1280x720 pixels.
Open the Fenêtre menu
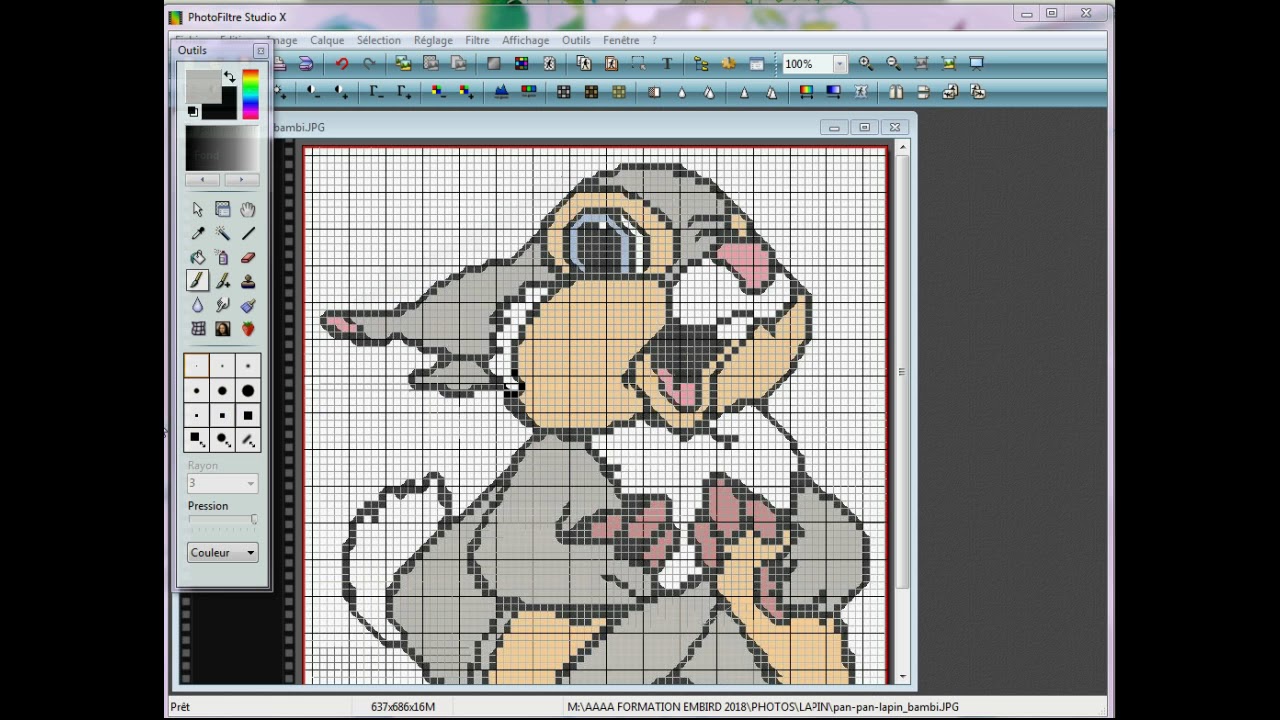621,40
